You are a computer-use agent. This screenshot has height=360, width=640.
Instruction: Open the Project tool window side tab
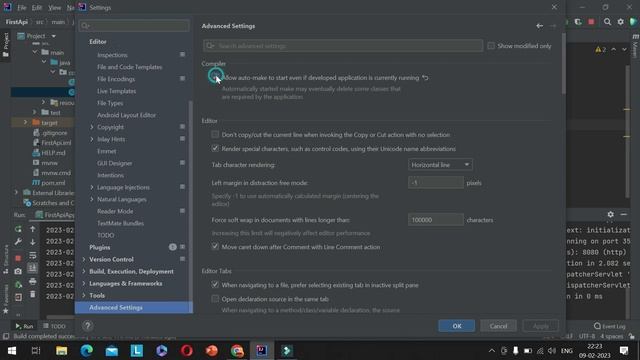point(6,45)
